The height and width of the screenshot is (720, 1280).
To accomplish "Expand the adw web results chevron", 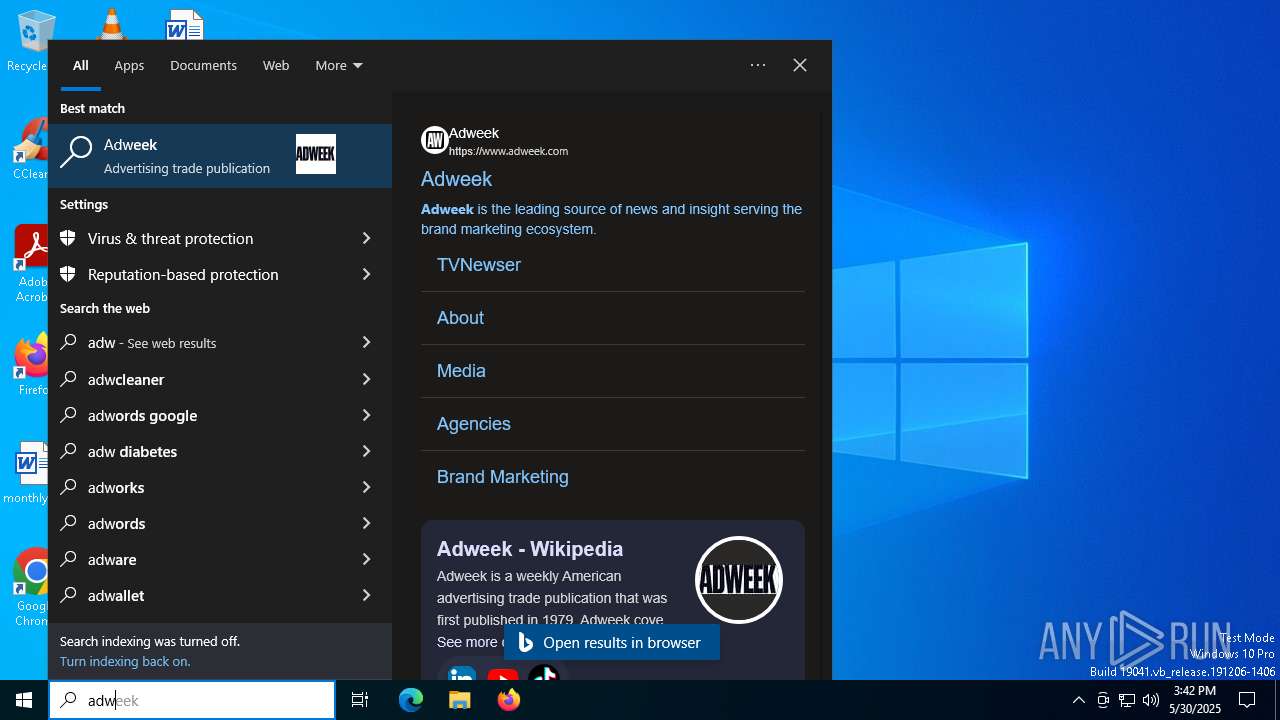I will [x=366, y=342].
